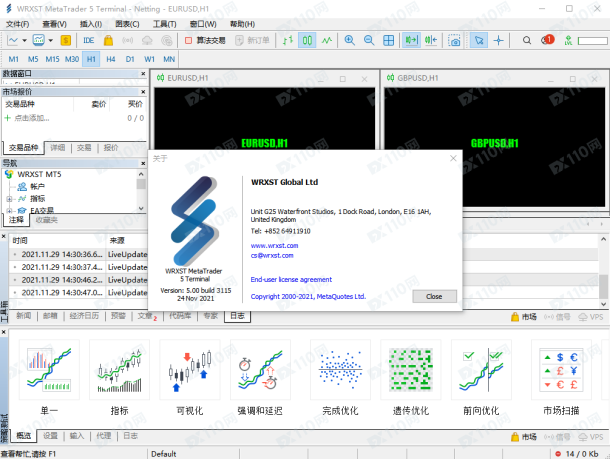Select WRXST MT5 in navigator tree
Image resolution: width=610 pixels, height=459 pixels.
39,174
